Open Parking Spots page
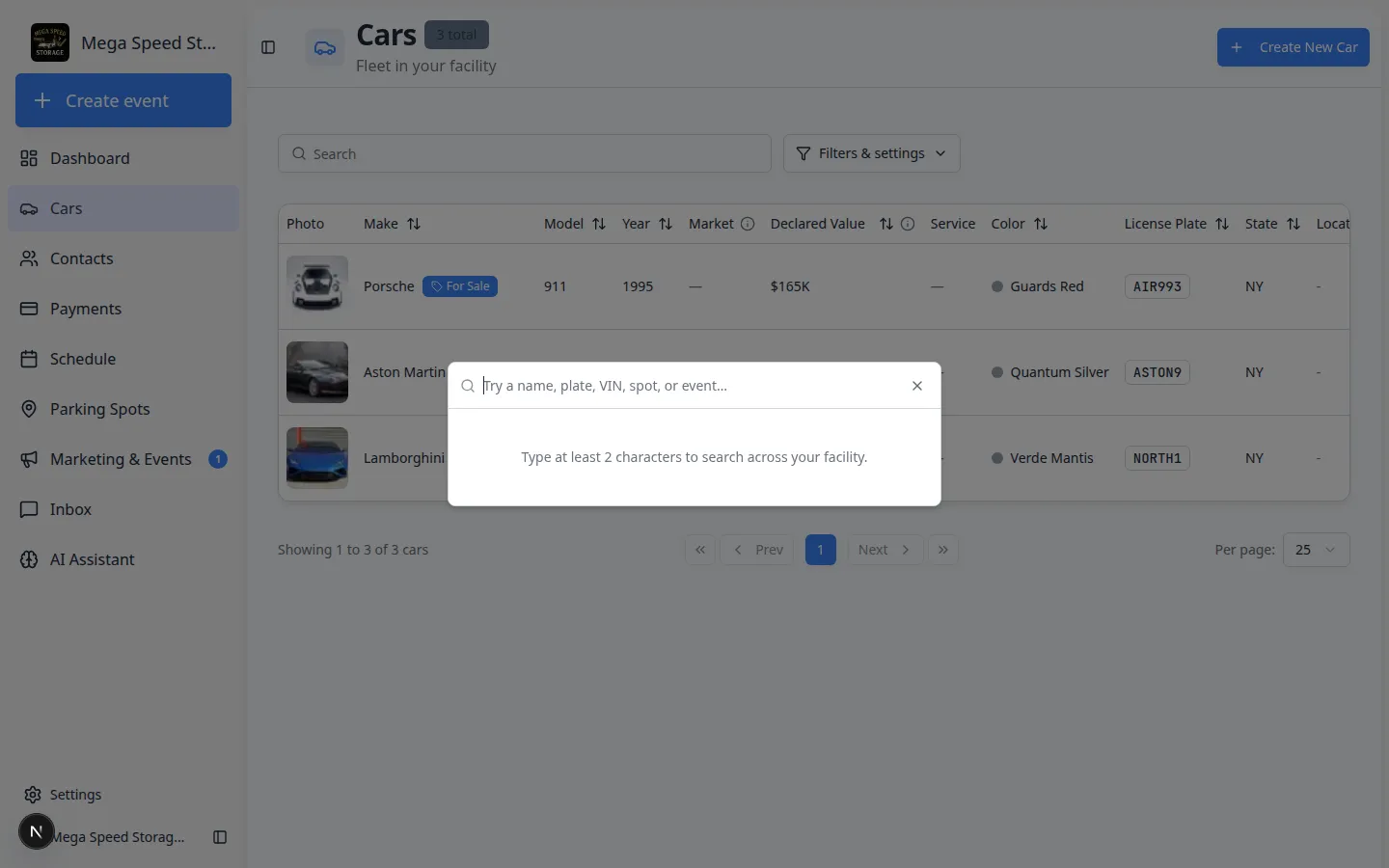 point(123,409)
